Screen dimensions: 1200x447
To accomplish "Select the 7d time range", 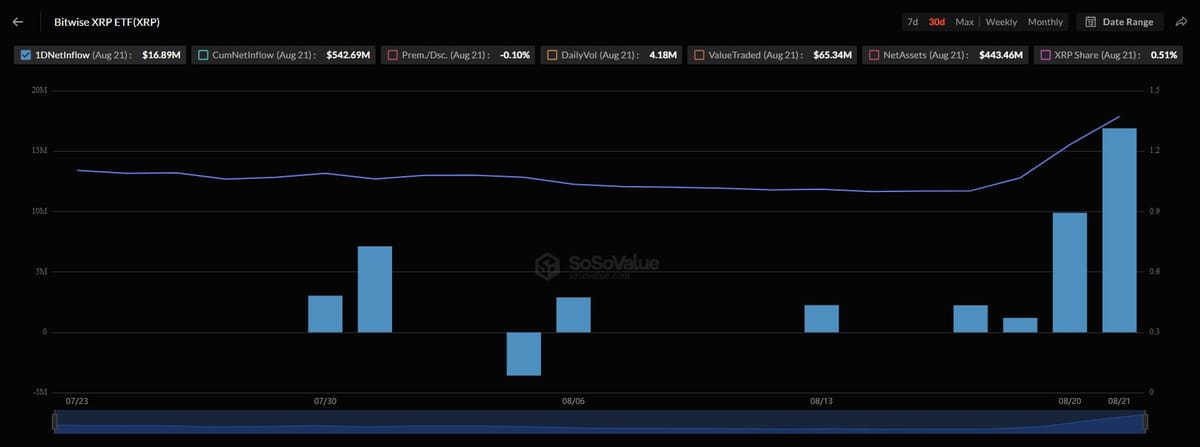I will (x=912, y=21).
